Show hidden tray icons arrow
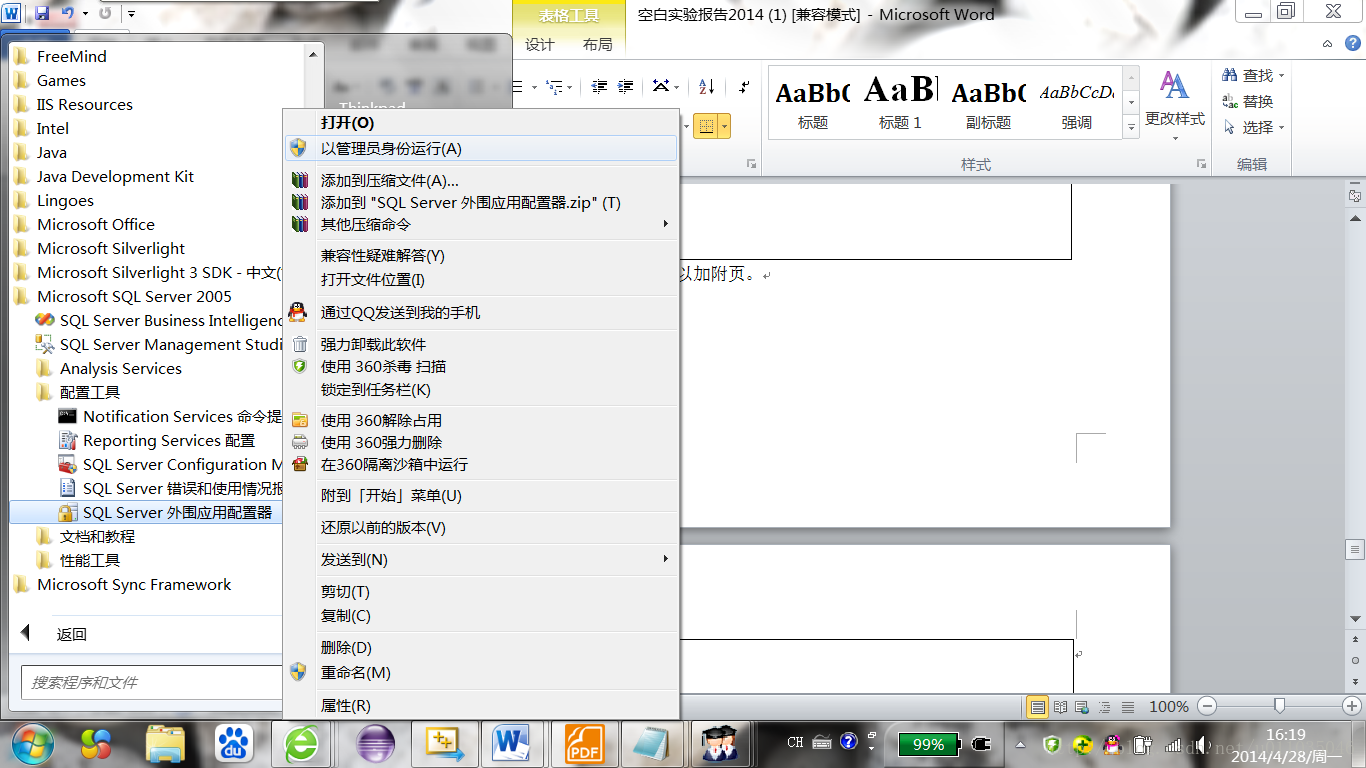Screen dimensions: 1366x768 pyautogui.click(x=1021, y=744)
